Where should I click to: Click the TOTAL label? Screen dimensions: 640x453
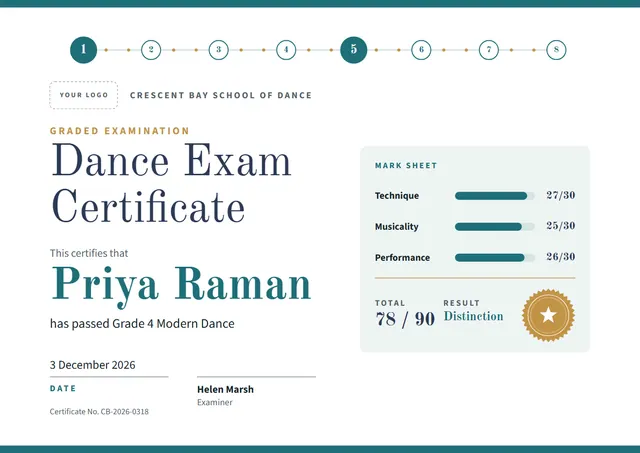pos(390,303)
